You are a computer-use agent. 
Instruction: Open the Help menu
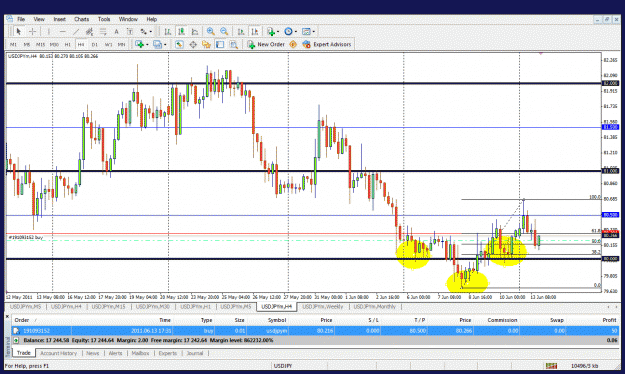(x=151, y=19)
